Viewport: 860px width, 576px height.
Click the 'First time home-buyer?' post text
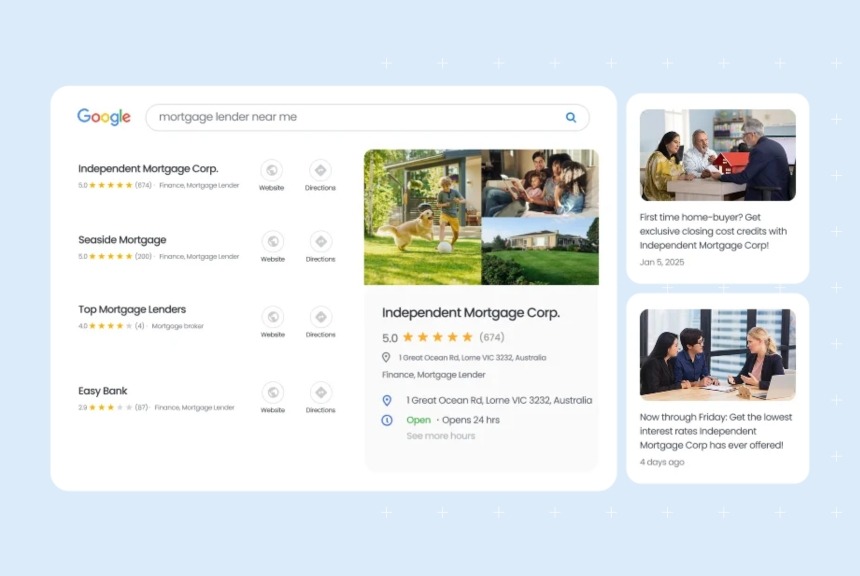(x=713, y=231)
